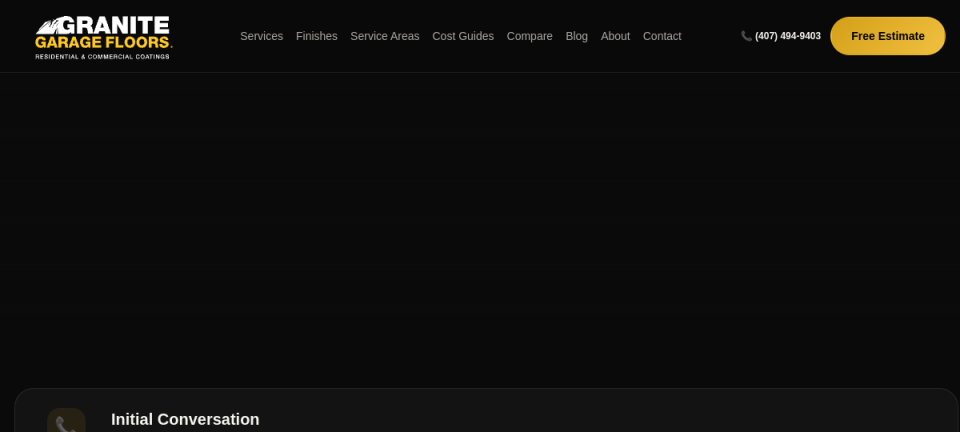960x432 pixels.
Task: Click the white GRANITE wordmark in logo
Action: point(114,26)
